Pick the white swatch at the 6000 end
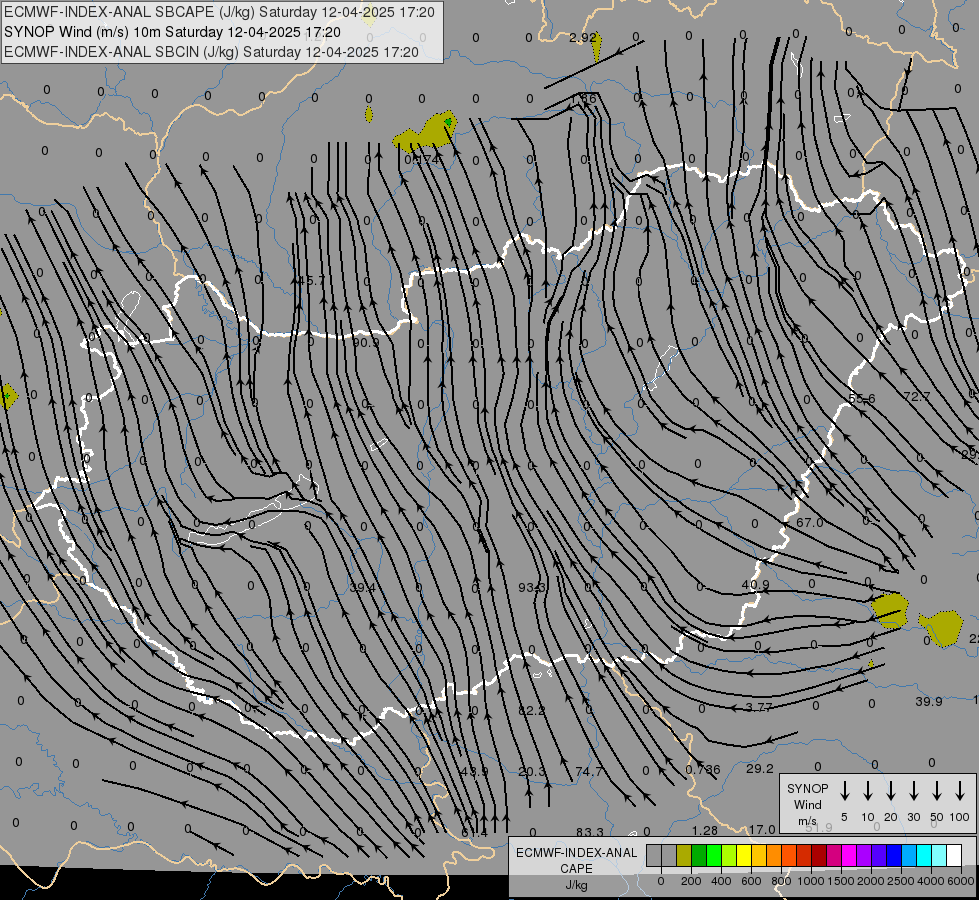 (x=954, y=856)
